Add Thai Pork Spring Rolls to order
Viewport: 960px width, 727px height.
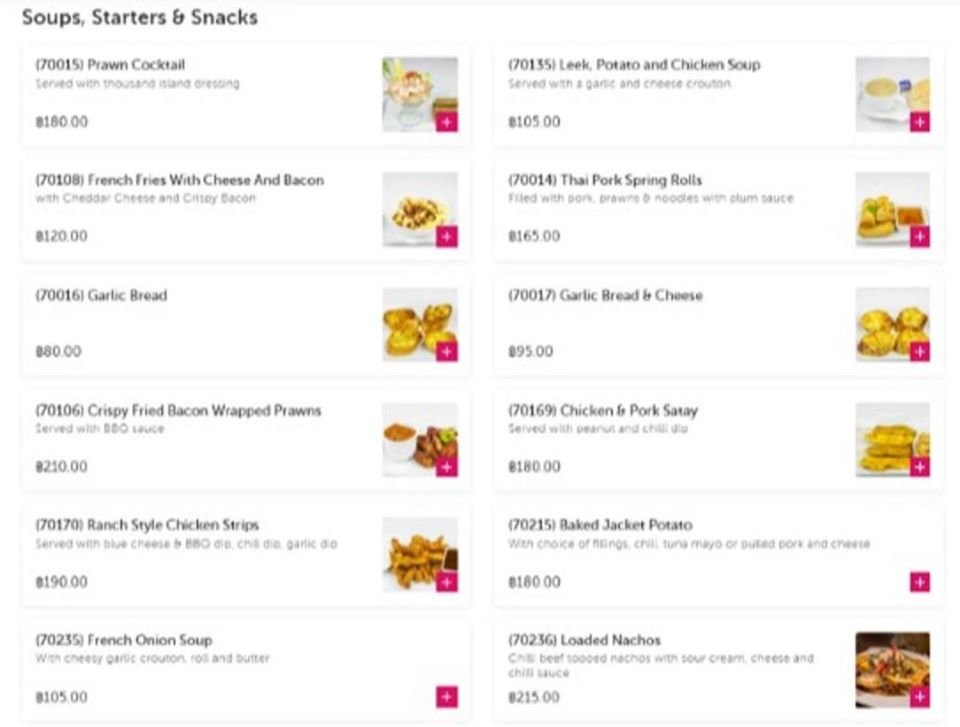920,236
